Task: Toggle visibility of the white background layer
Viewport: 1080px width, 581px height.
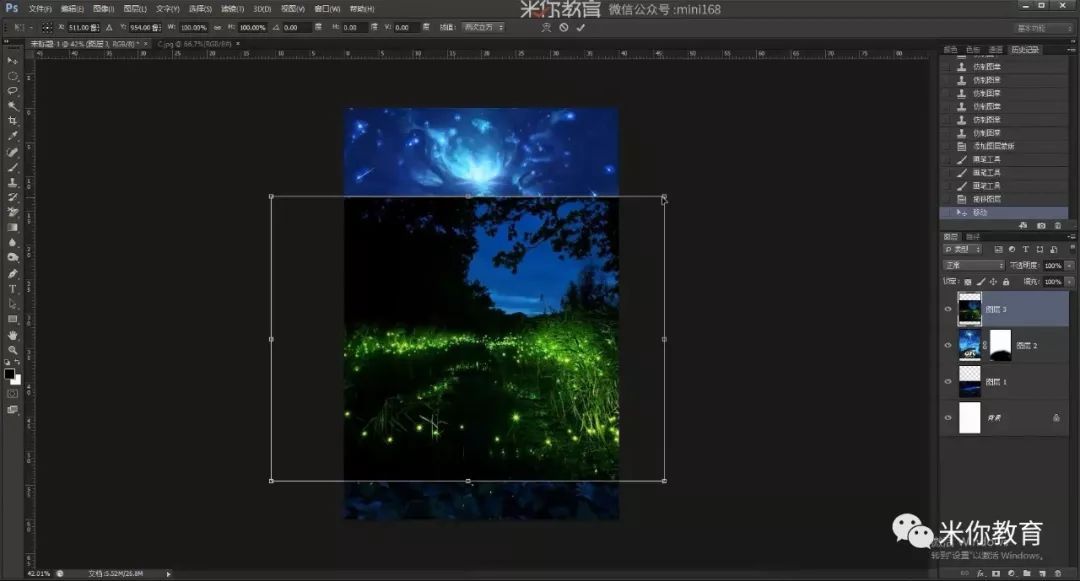Action: point(948,418)
